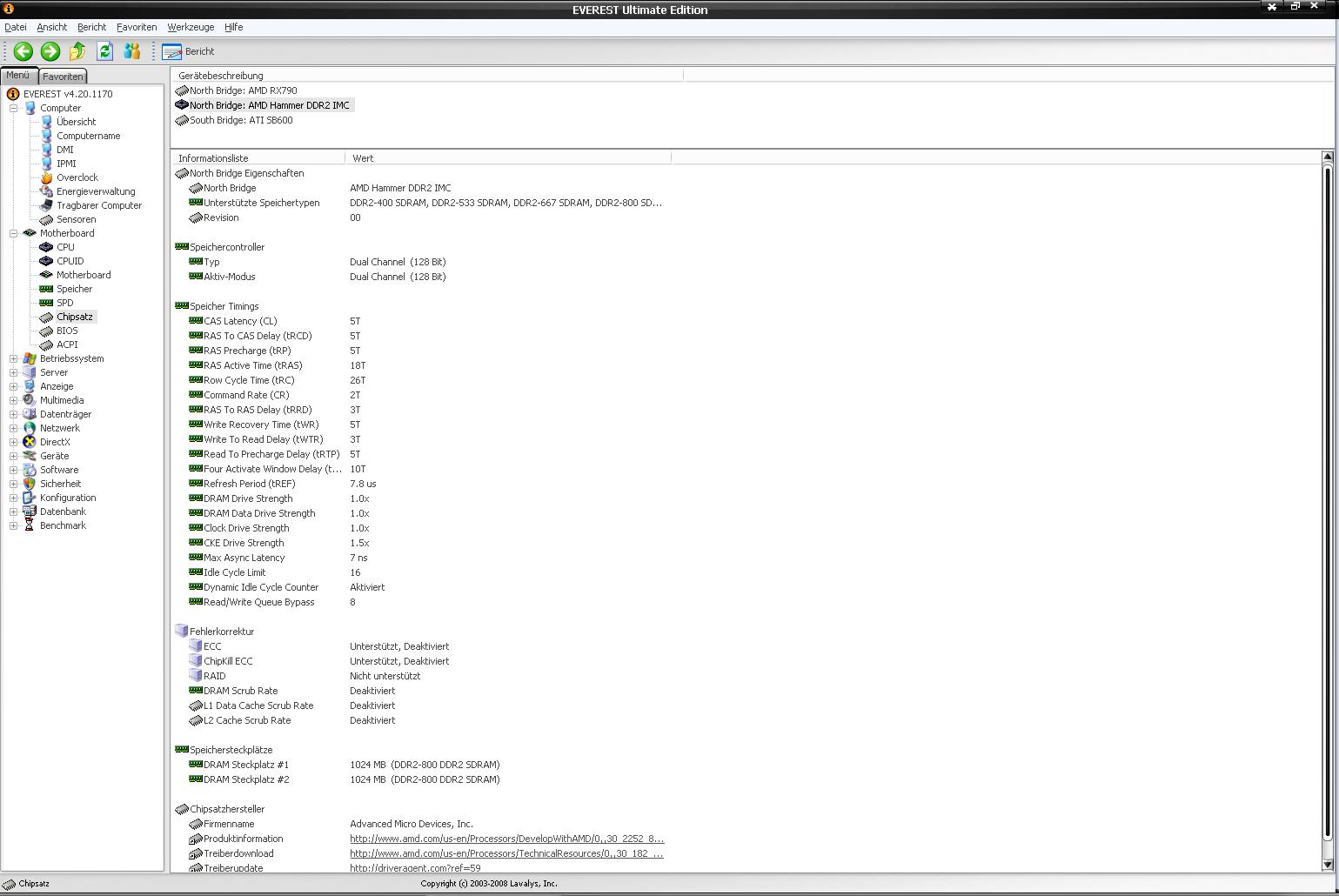Screen dimensions: 1339x896
Task: Open the Bericht report toolbar button
Action: [x=188, y=51]
